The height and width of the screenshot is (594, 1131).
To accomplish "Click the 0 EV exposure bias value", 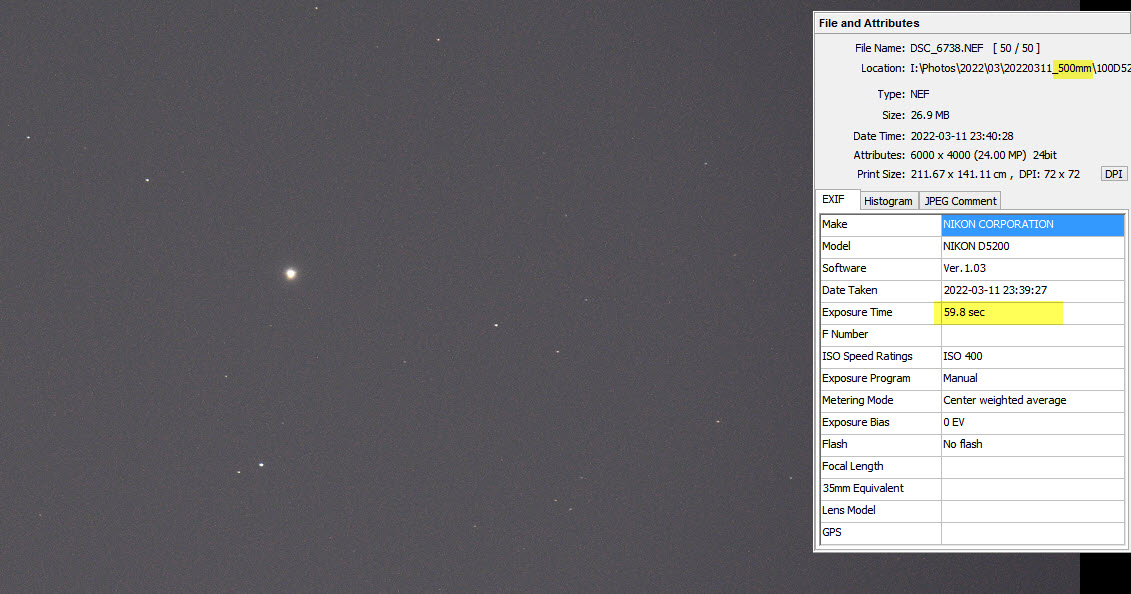I will tap(1032, 422).
